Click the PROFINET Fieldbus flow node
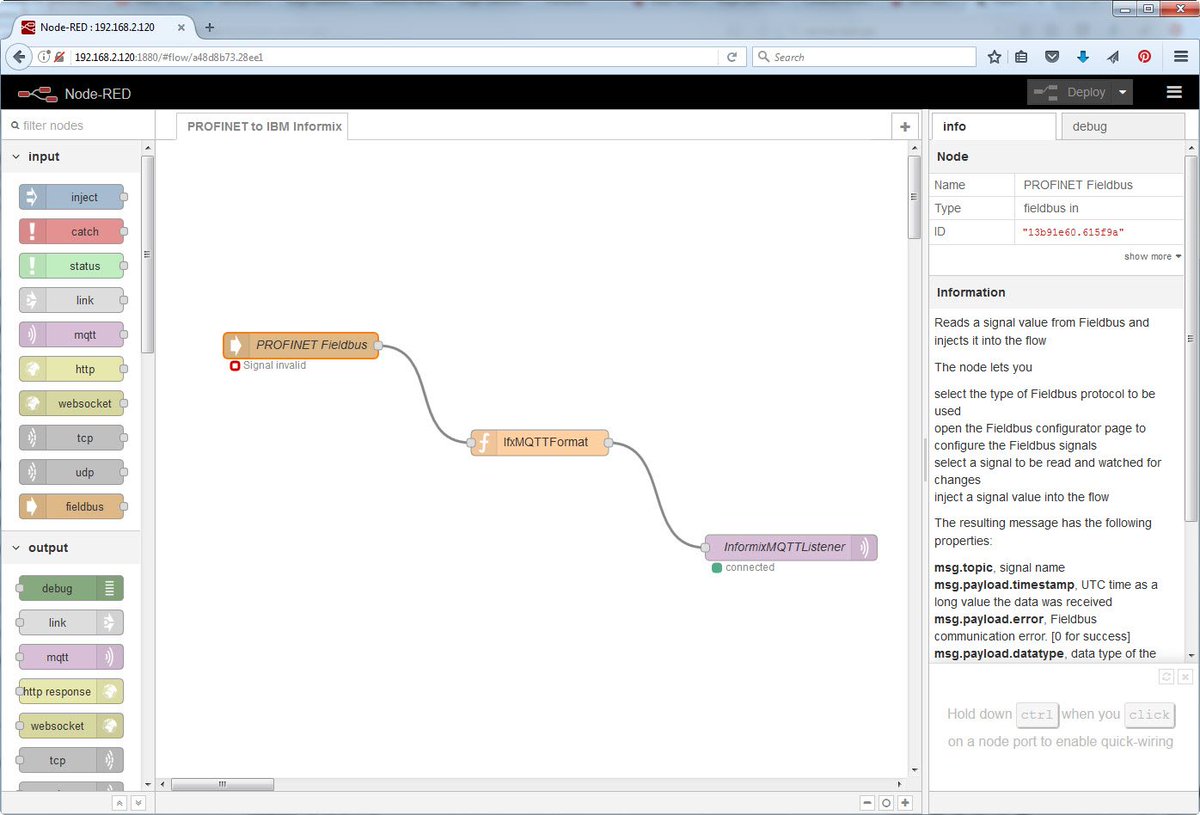 pos(301,345)
